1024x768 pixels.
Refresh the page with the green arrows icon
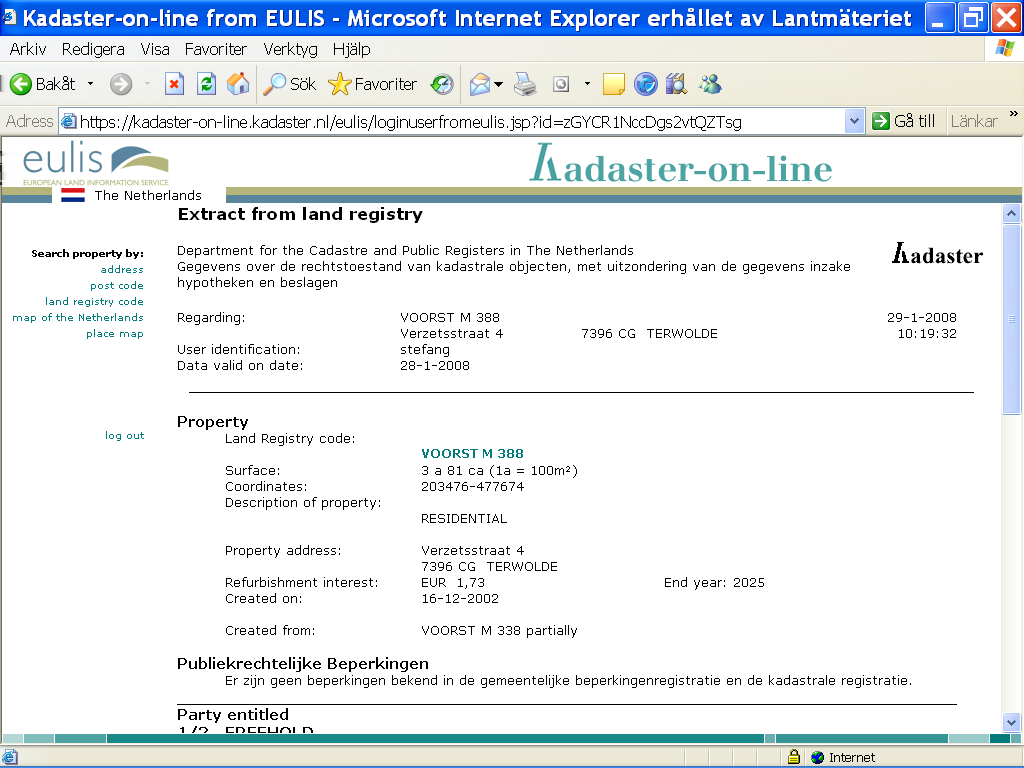206,84
